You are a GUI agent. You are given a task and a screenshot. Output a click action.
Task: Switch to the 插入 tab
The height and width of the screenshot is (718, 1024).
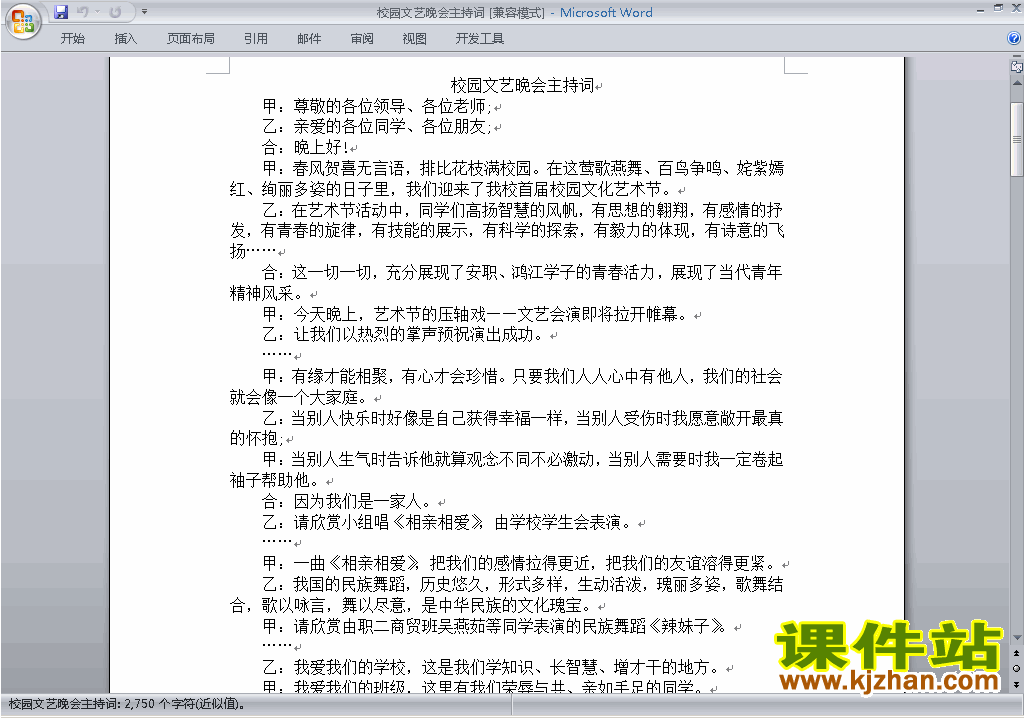point(125,39)
